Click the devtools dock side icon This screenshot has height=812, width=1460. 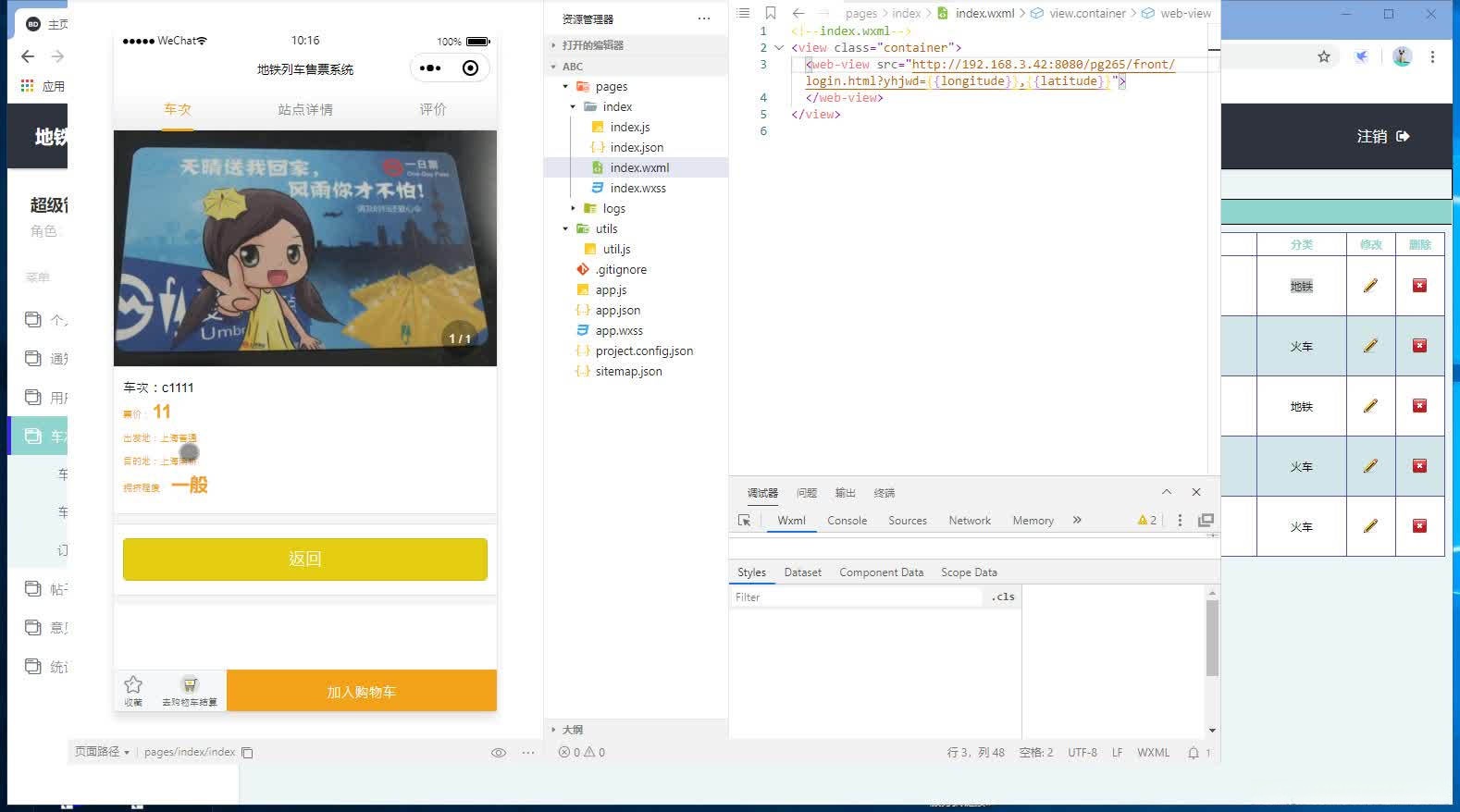[1206, 521]
